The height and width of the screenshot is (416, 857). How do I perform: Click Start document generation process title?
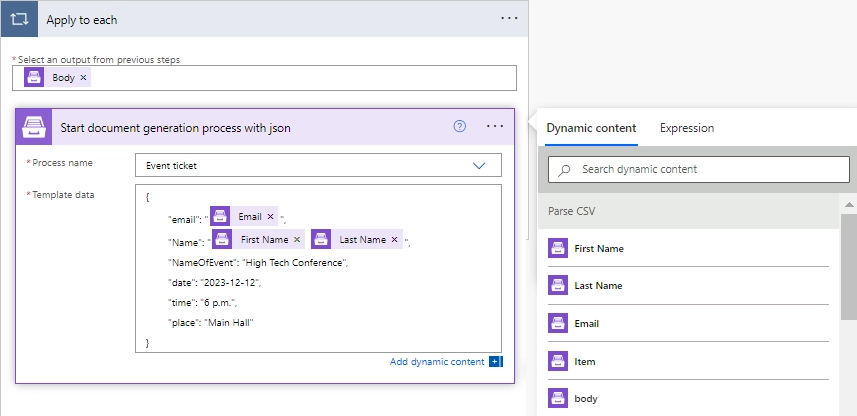click(175, 128)
